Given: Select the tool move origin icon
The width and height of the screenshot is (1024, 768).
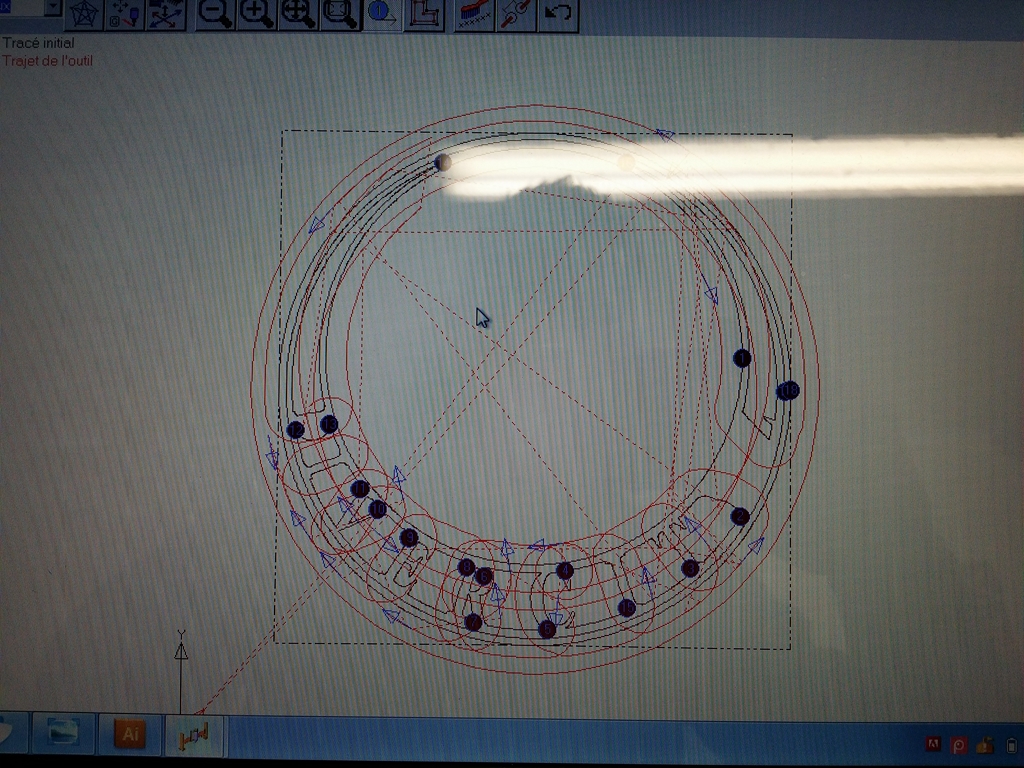Looking at the screenshot, I should pyautogui.click(x=124, y=14).
